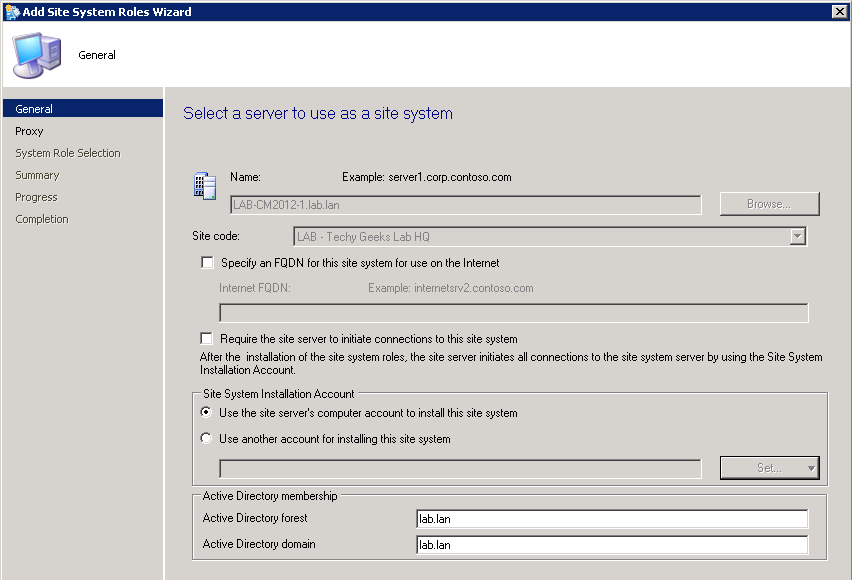Image resolution: width=852 pixels, height=580 pixels.
Task: Click the Active Directory domain field
Action: coord(612,545)
